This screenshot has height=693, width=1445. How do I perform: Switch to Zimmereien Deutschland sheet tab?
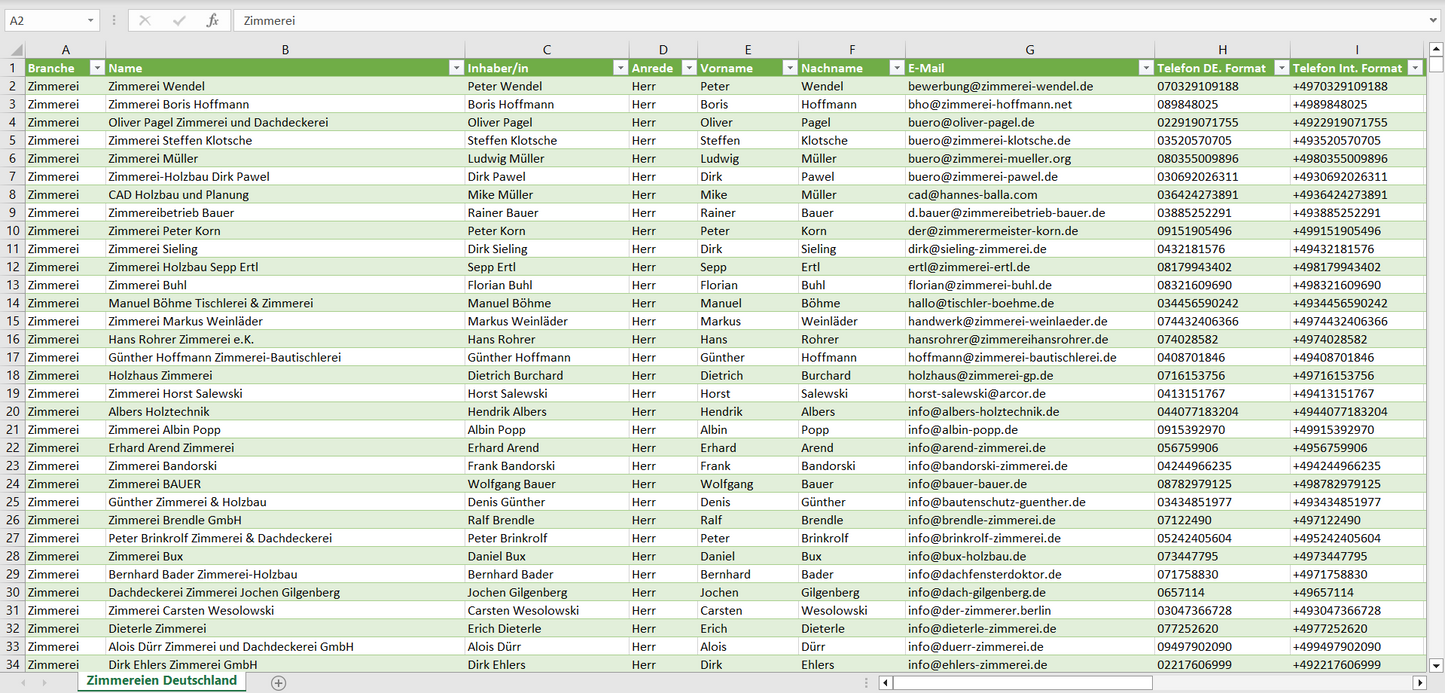point(162,681)
